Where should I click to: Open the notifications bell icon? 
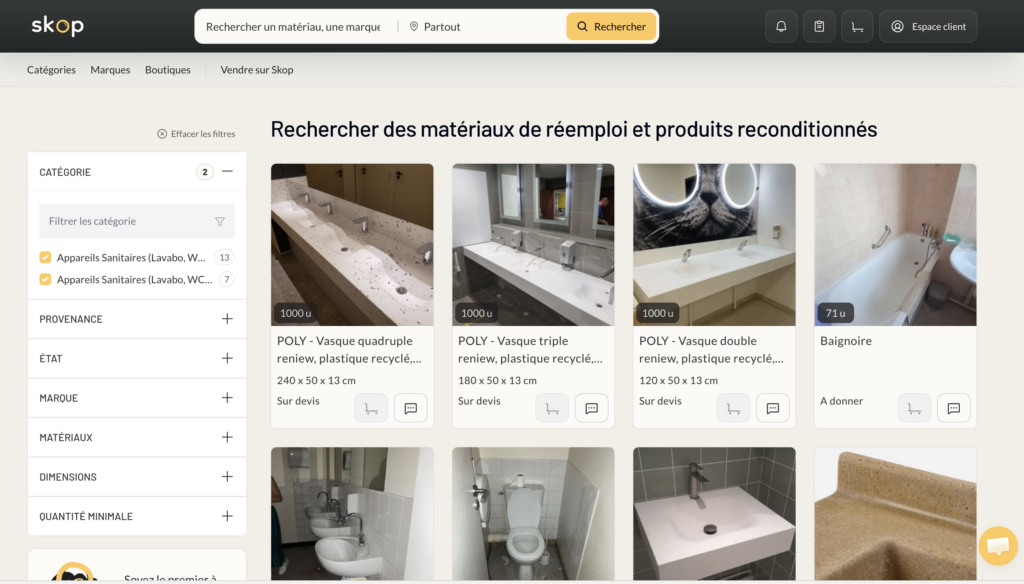pos(781,26)
